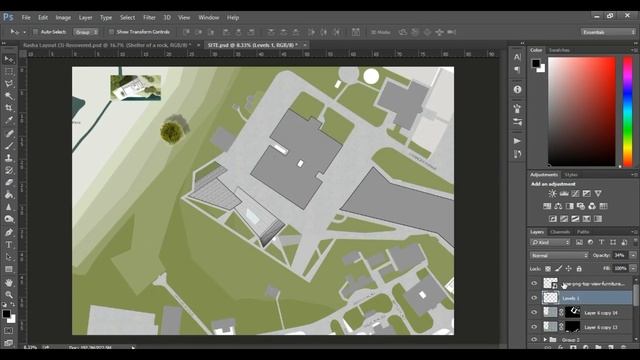Add a Color Balance adjustment
The height and width of the screenshot is (360, 640).
(x=558, y=206)
